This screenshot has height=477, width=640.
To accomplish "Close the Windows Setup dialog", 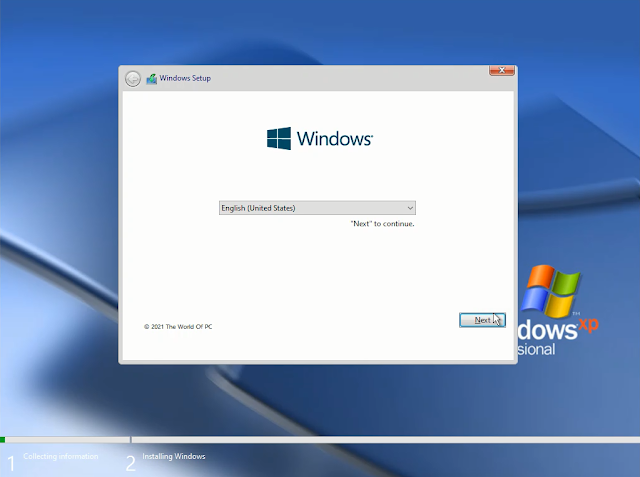I will pos(502,70).
